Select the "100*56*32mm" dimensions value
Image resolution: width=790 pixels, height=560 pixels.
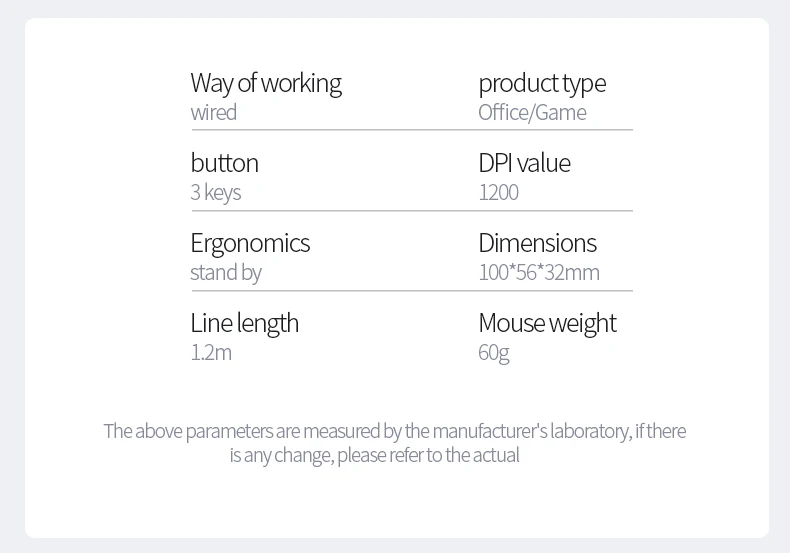(538, 272)
